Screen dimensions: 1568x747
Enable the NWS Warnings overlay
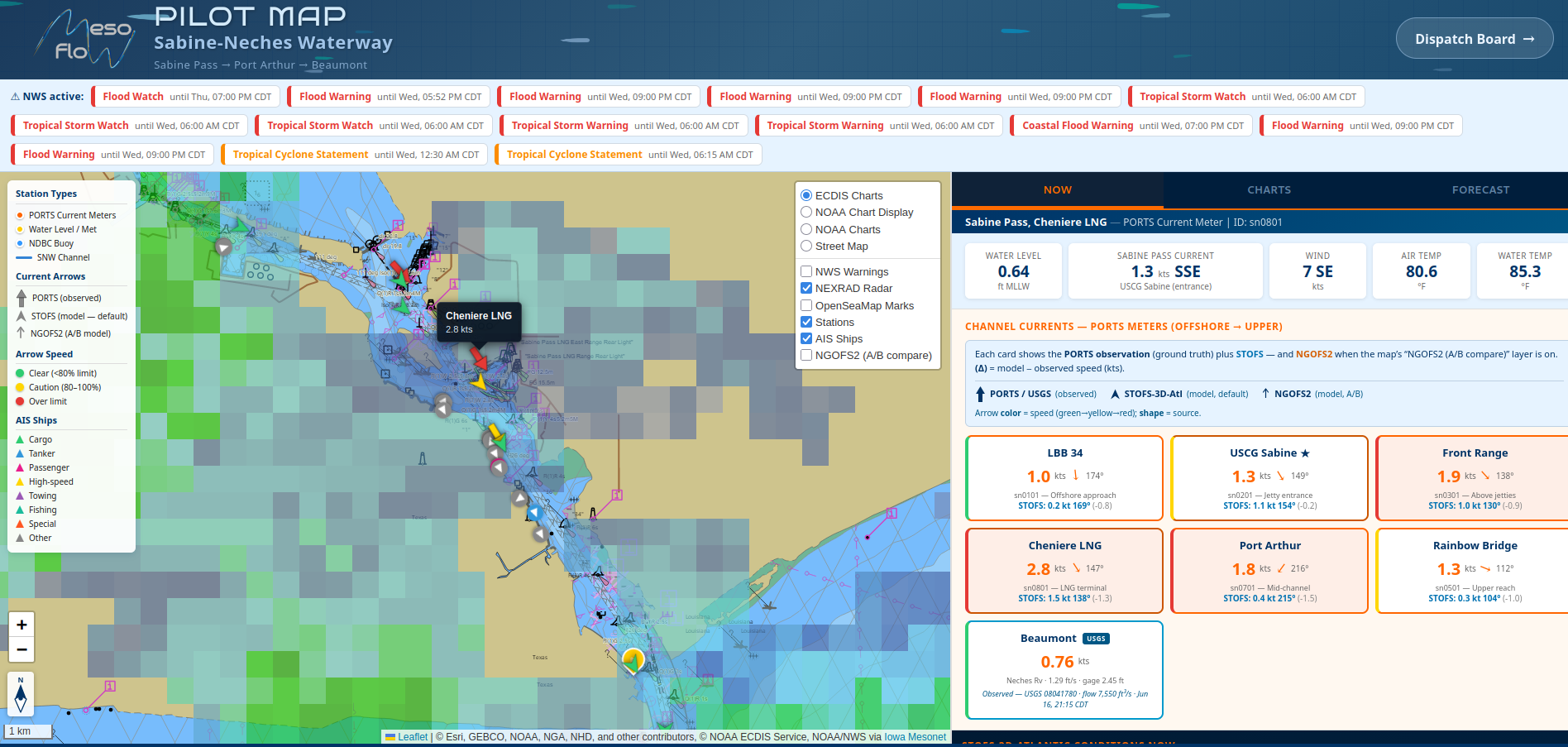click(x=806, y=271)
